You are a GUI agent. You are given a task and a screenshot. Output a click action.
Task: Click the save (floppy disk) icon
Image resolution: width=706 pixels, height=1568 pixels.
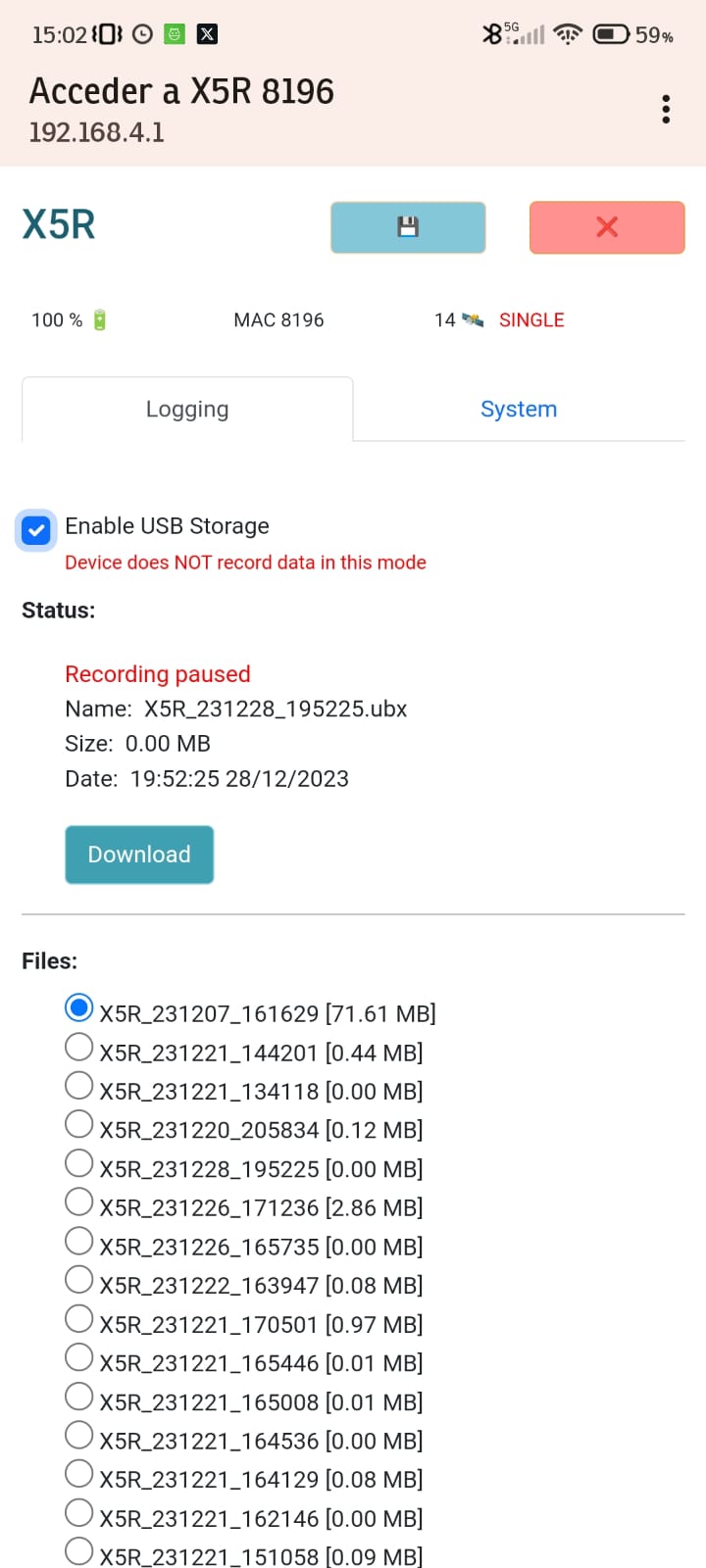coord(408,226)
